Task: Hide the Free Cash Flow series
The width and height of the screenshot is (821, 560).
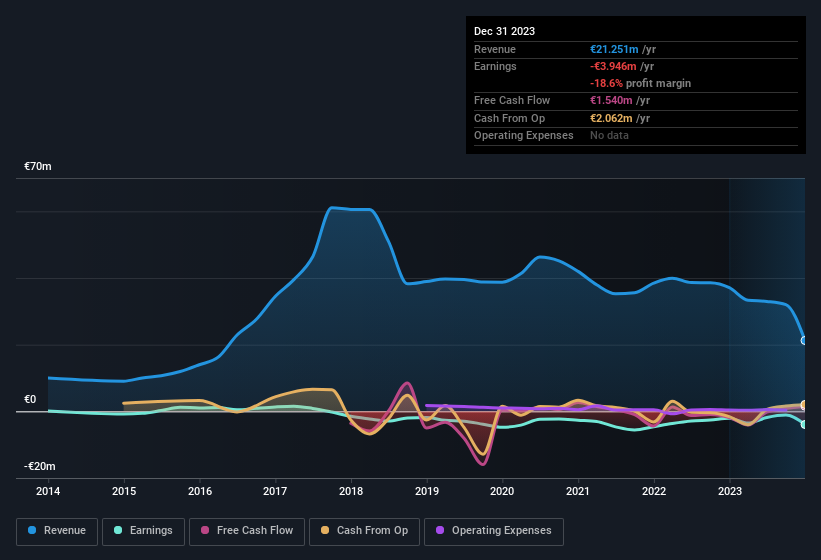Action: 245,531
